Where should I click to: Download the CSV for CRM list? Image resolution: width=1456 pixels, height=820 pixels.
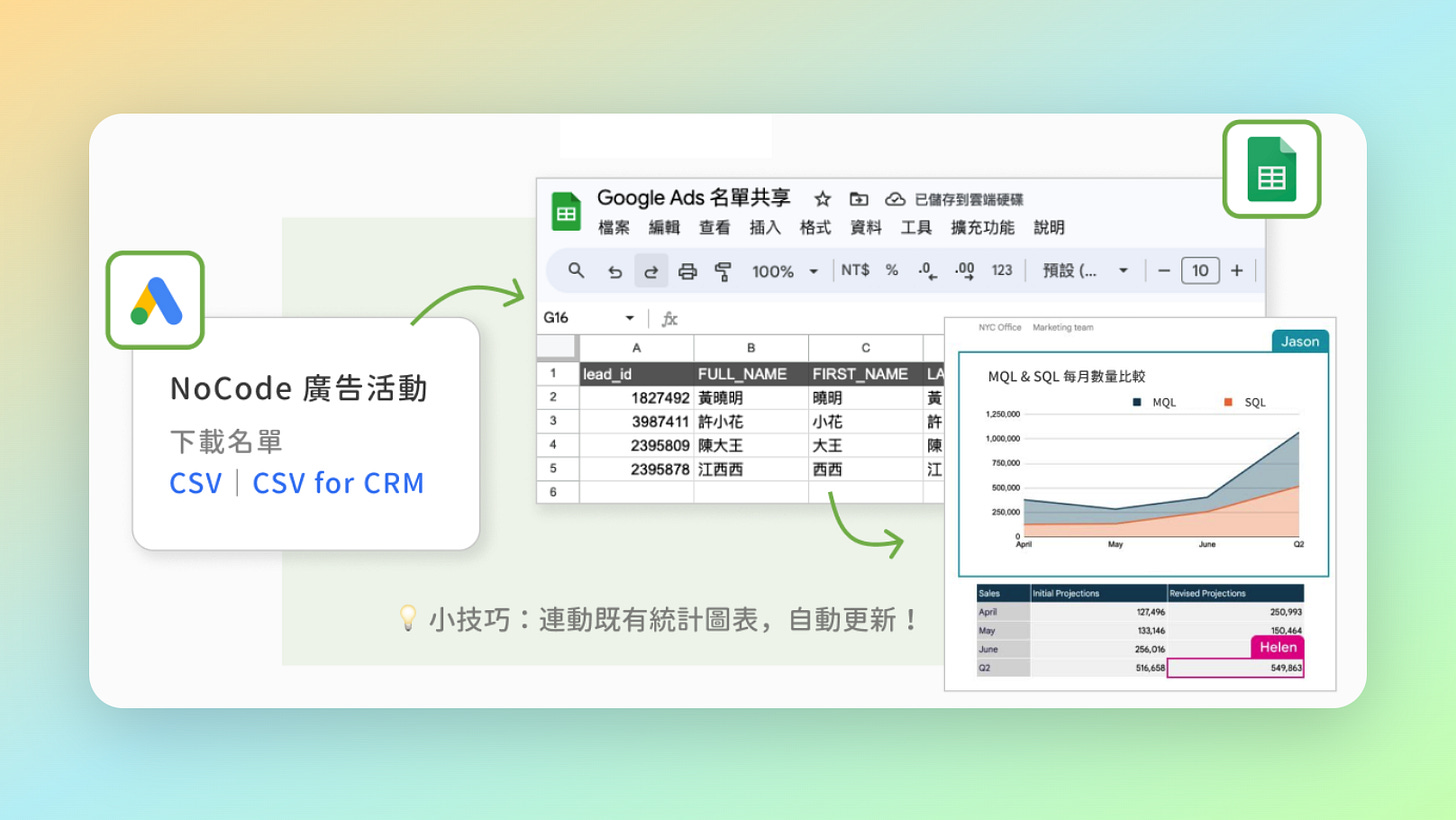[x=339, y=483]
